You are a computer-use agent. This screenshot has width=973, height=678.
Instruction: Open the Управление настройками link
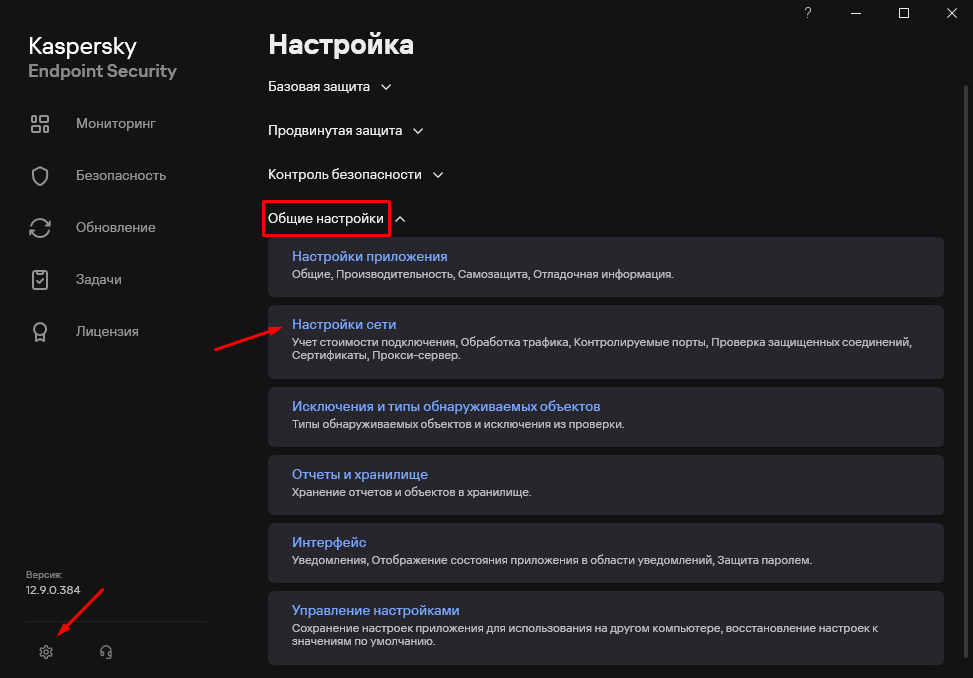375,611
